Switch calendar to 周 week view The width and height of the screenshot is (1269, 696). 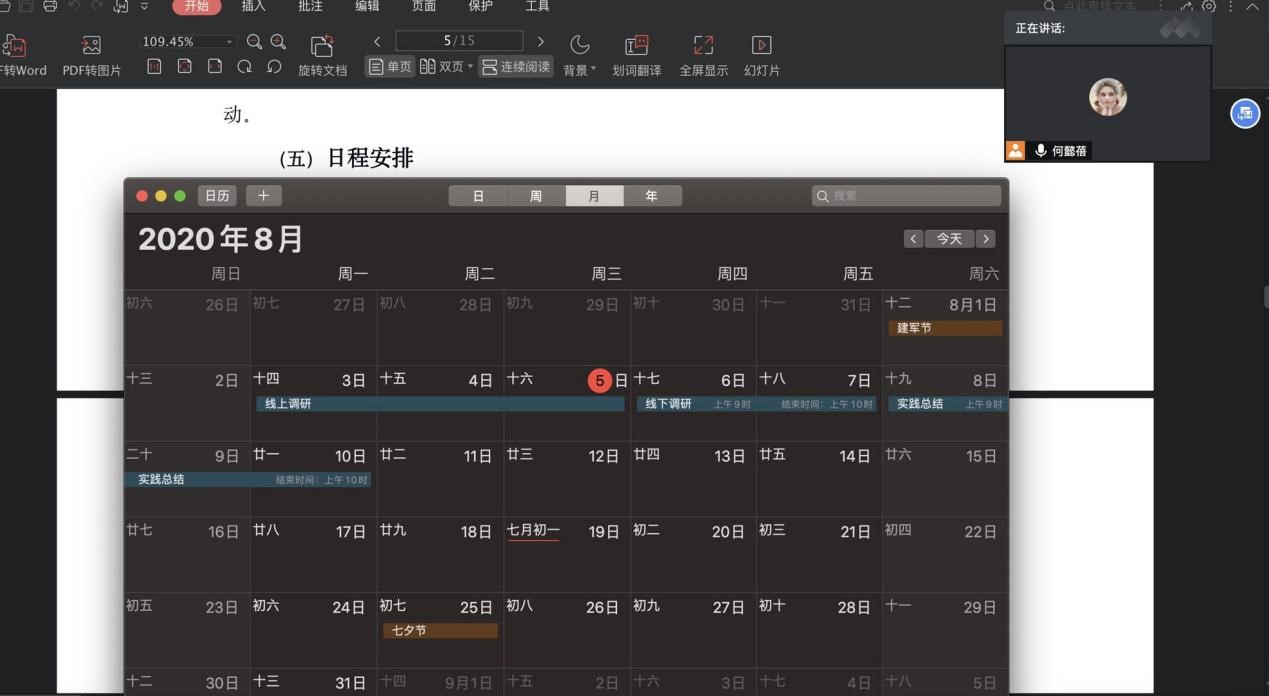tap(536, 196)
